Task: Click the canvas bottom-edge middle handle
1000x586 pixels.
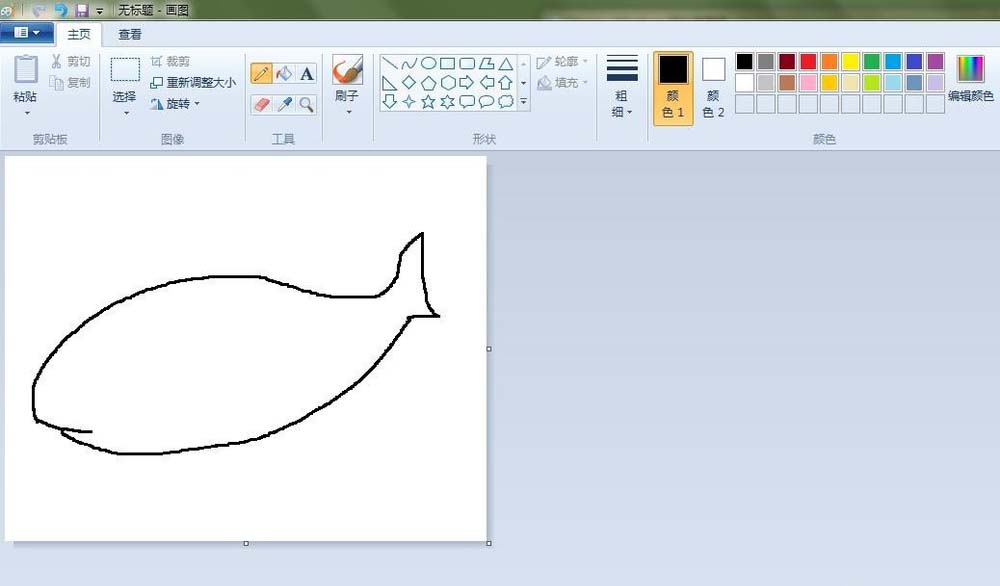Action: (x=246, y=543)
